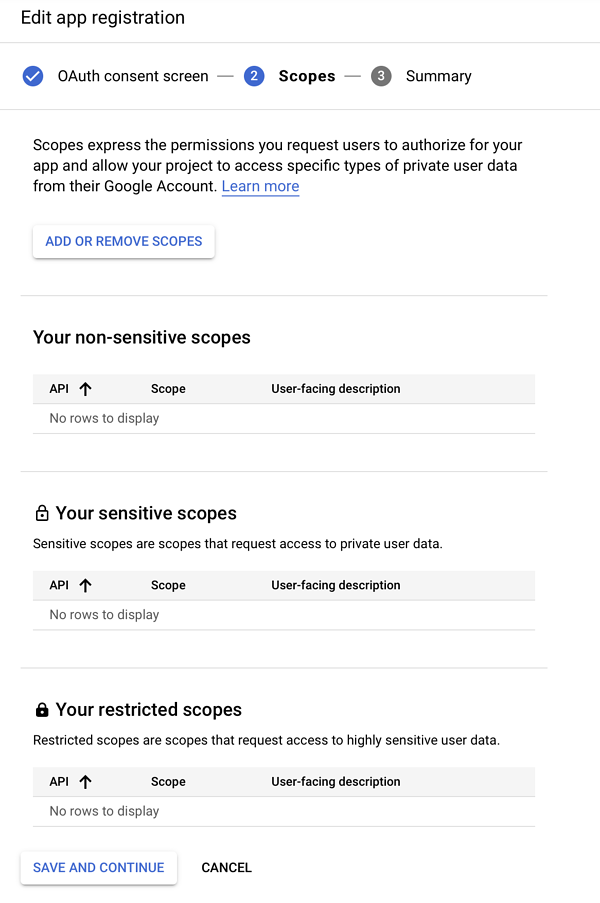The height and width of the screenshot is (903, 600).
Task: Click User-facing description header in sensitive table
Action: (x=336, y=585)
